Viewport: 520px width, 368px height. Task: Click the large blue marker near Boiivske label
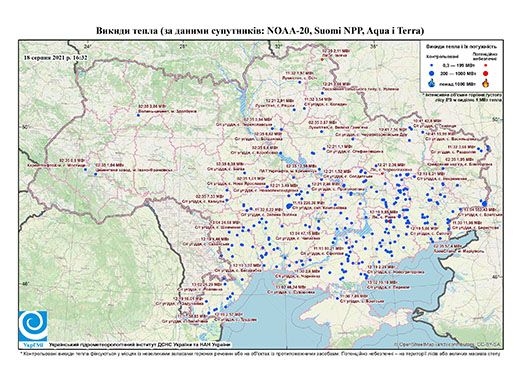[484, 203]
